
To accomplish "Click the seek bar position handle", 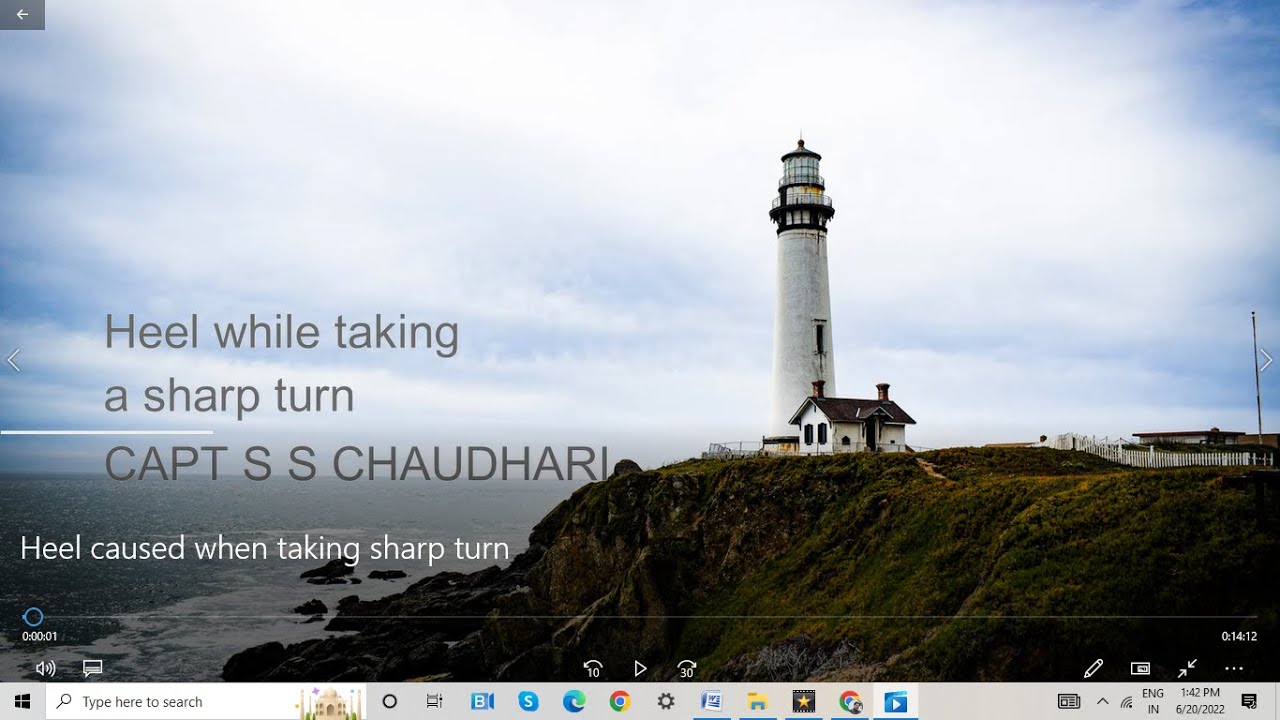I will 33,617.
